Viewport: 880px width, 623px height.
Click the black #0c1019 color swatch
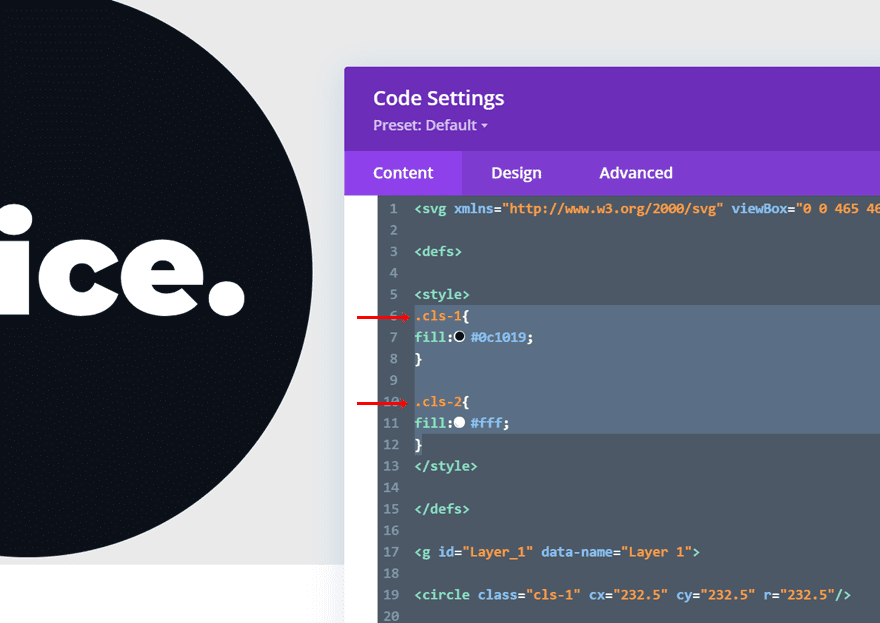tap(460, 337)
